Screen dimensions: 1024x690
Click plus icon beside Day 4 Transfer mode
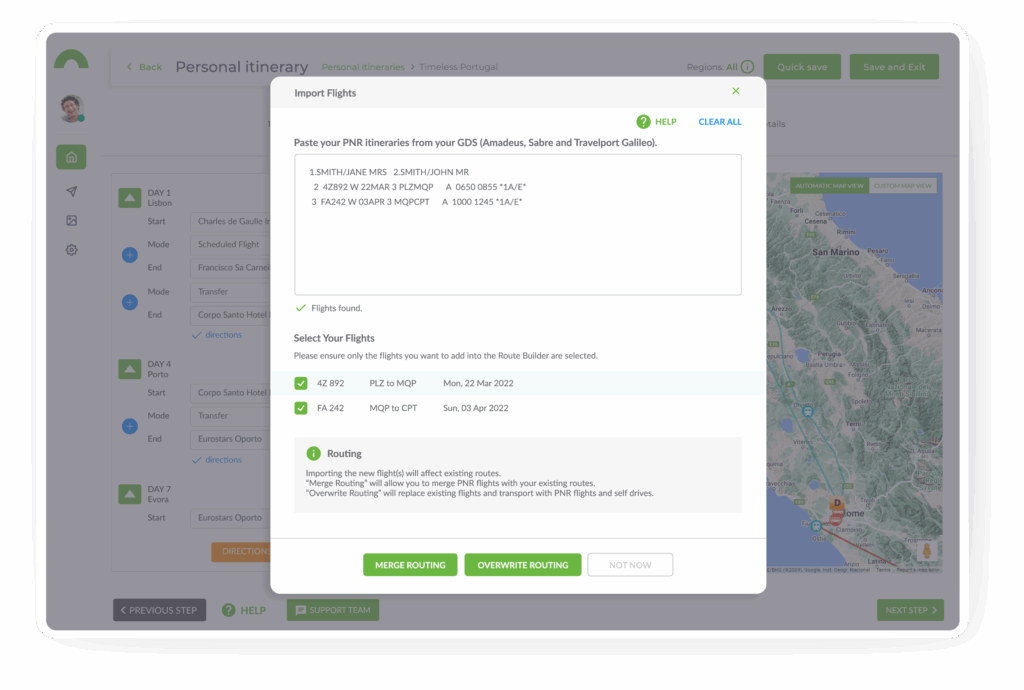click(129, 426)
